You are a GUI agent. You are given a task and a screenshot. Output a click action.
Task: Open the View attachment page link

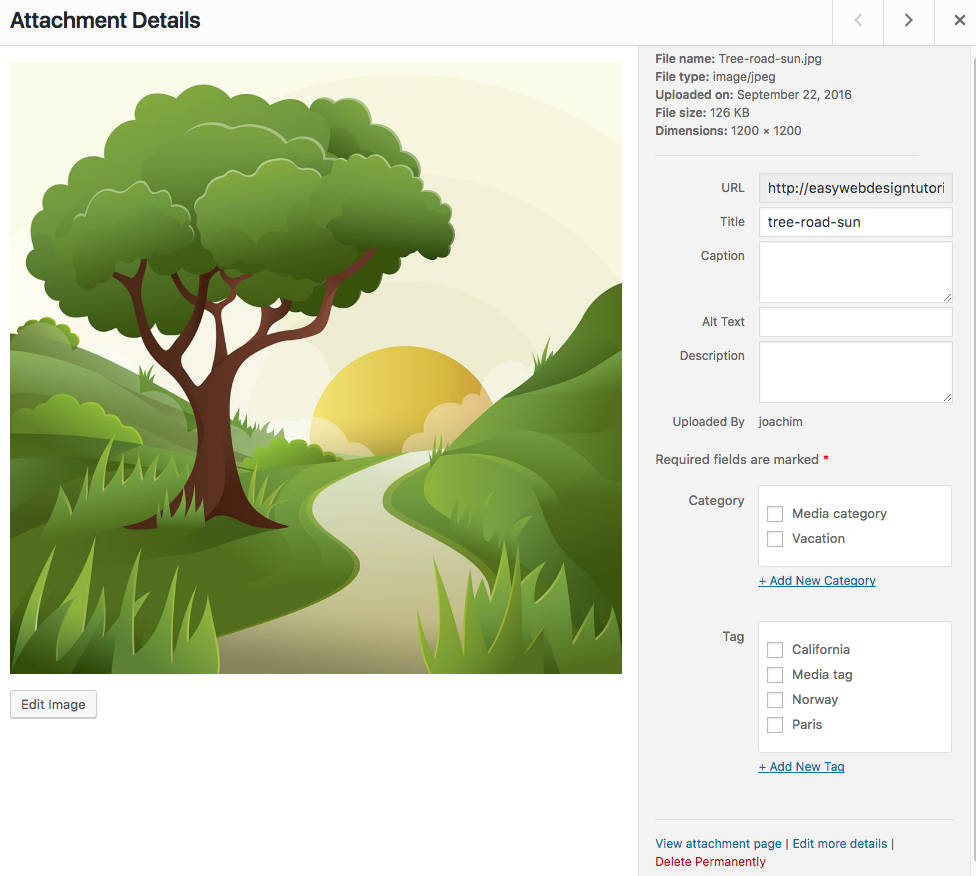[x=718, y=844]
